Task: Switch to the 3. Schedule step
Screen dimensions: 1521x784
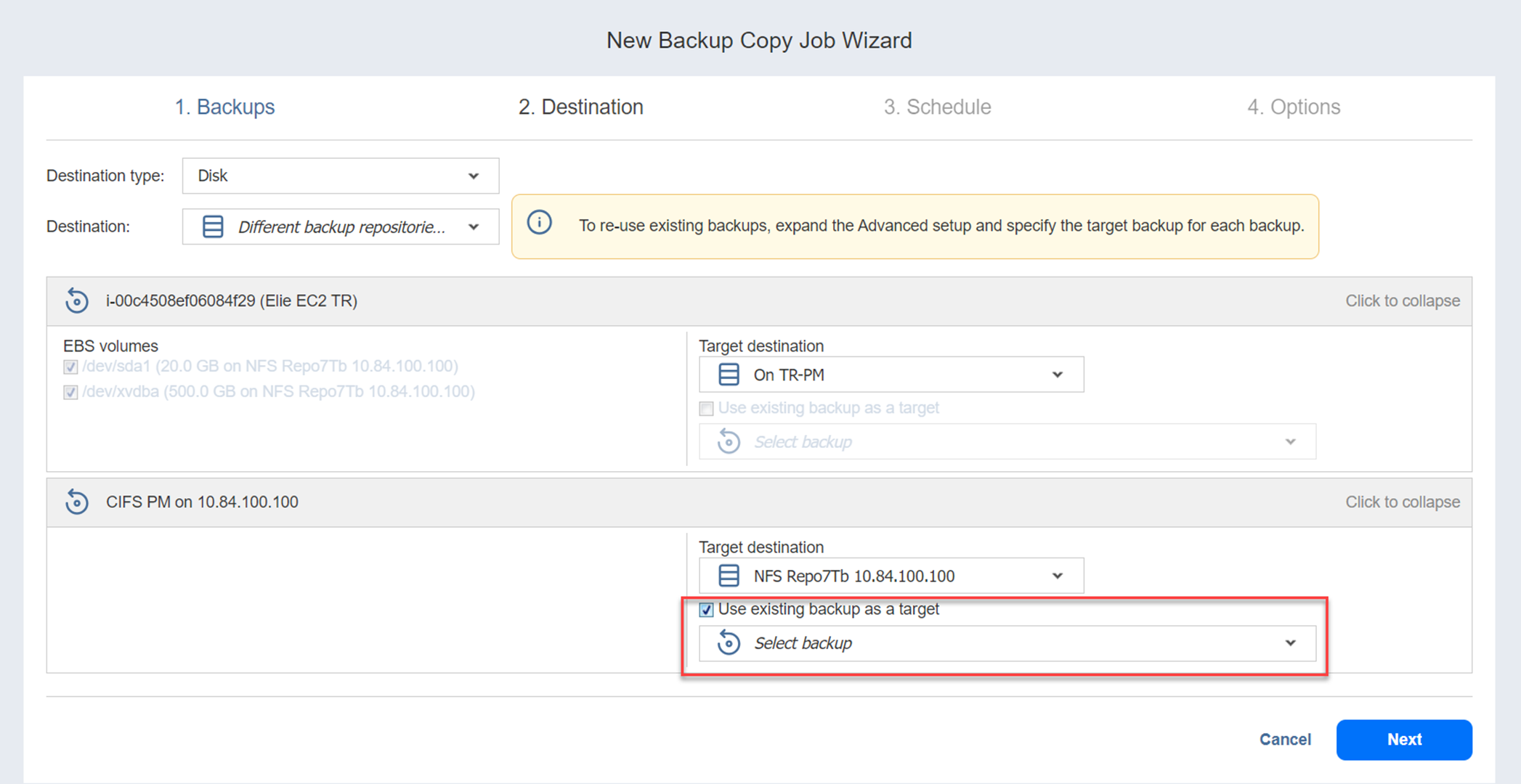Action: tap(937, 107)
